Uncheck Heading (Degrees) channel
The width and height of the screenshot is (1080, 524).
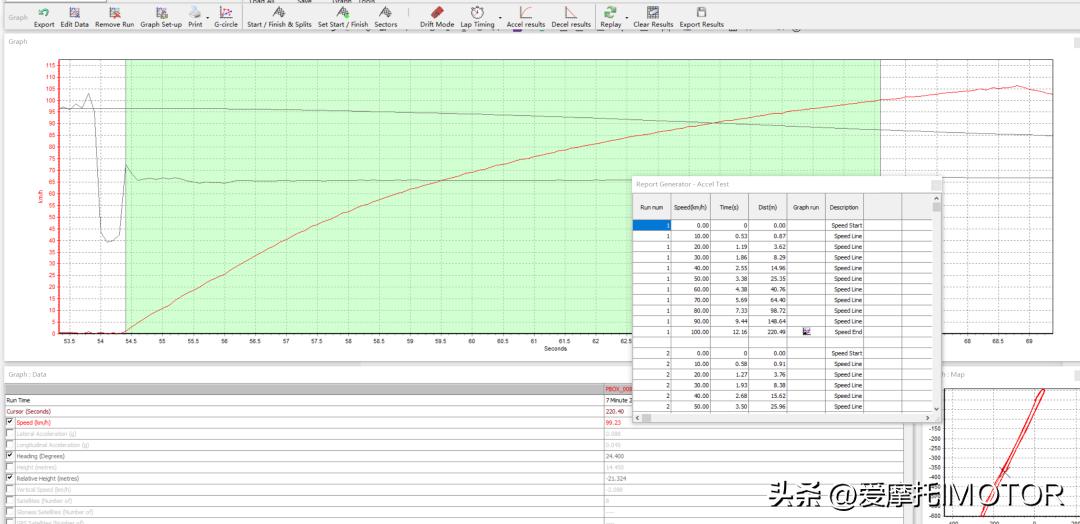point(10,455)
